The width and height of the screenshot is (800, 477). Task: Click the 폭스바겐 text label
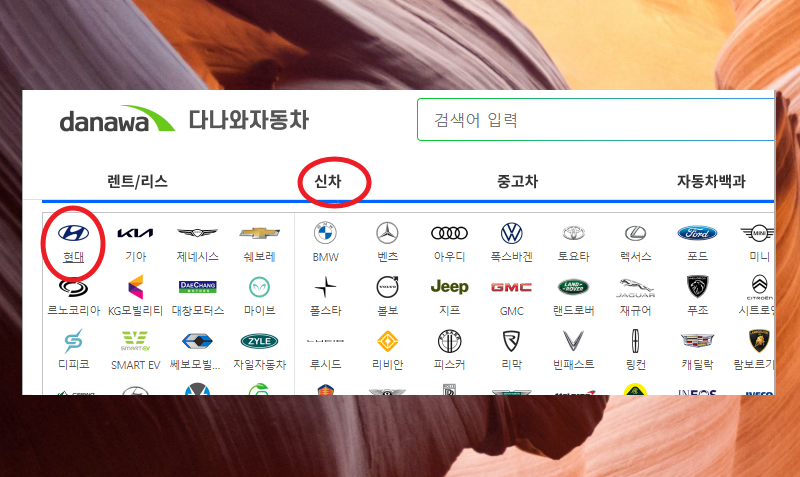pos(511,257)
